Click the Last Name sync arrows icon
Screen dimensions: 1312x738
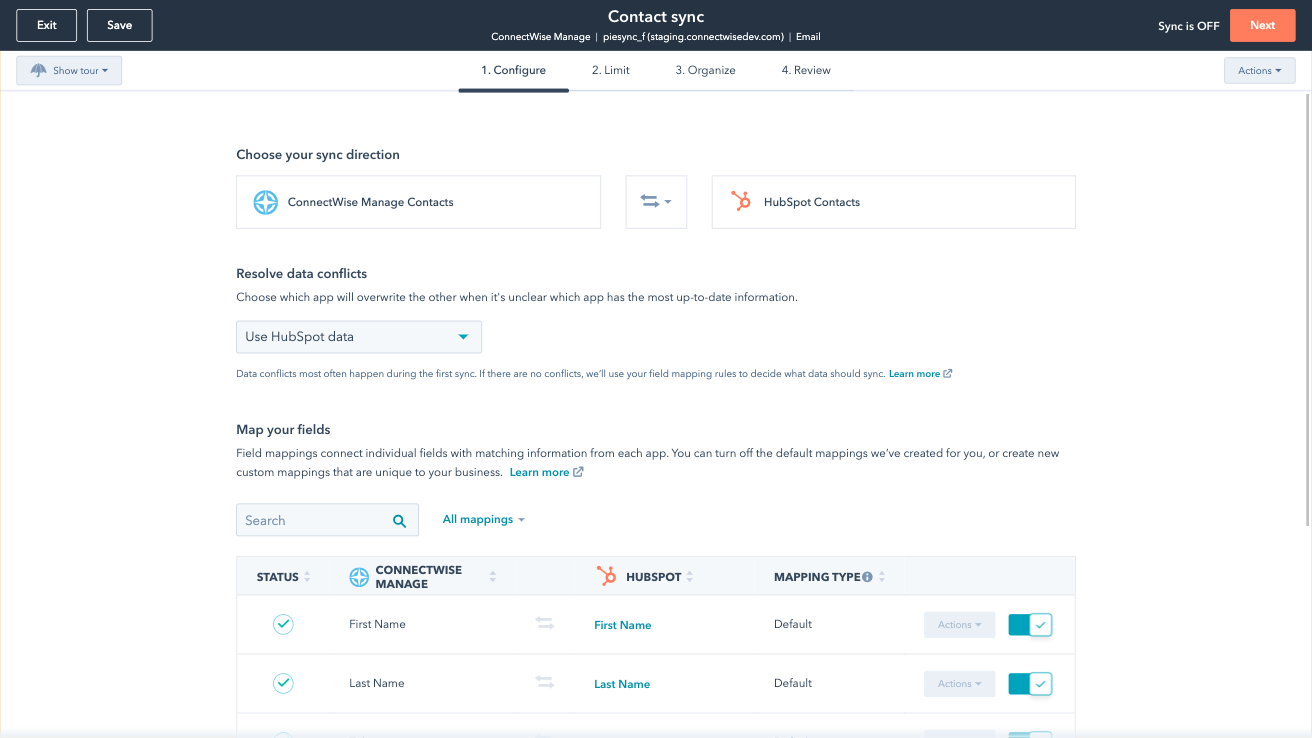coord(545,682)
